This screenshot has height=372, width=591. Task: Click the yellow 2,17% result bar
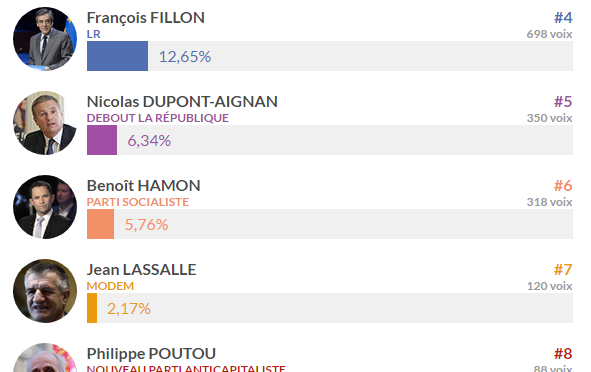click(x=92, y=308)
